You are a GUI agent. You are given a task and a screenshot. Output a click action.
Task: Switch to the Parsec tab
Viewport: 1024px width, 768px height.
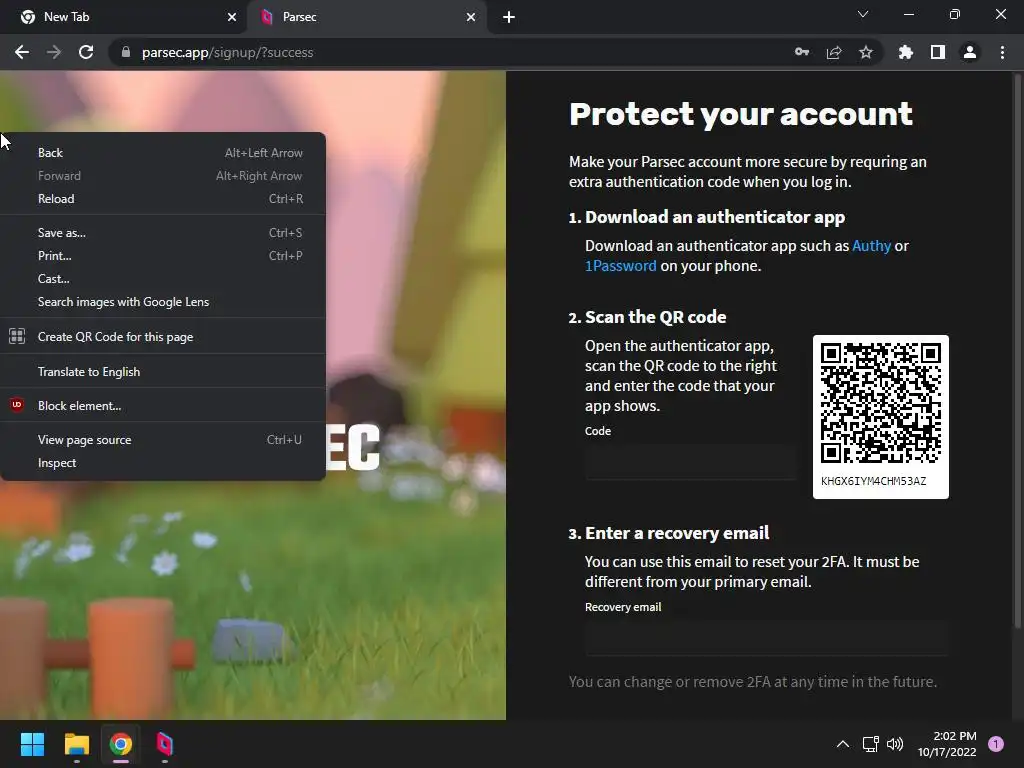366,17
